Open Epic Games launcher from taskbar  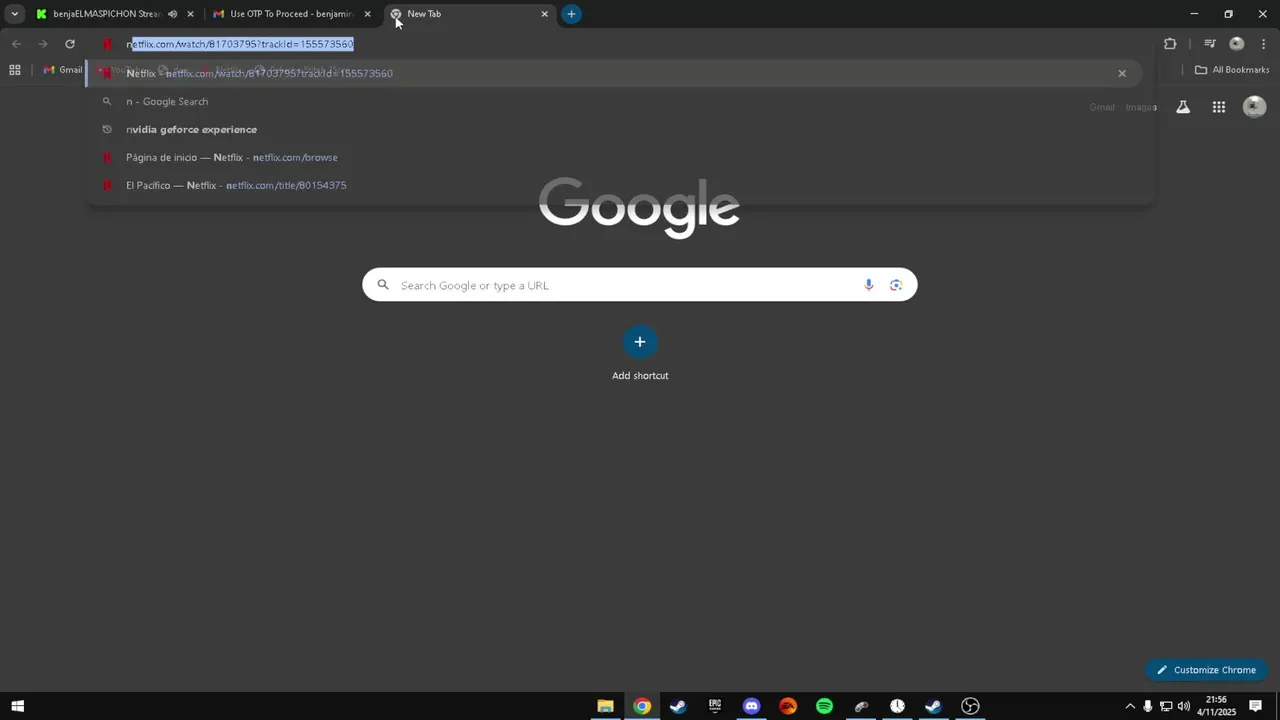tap(715, 706)
